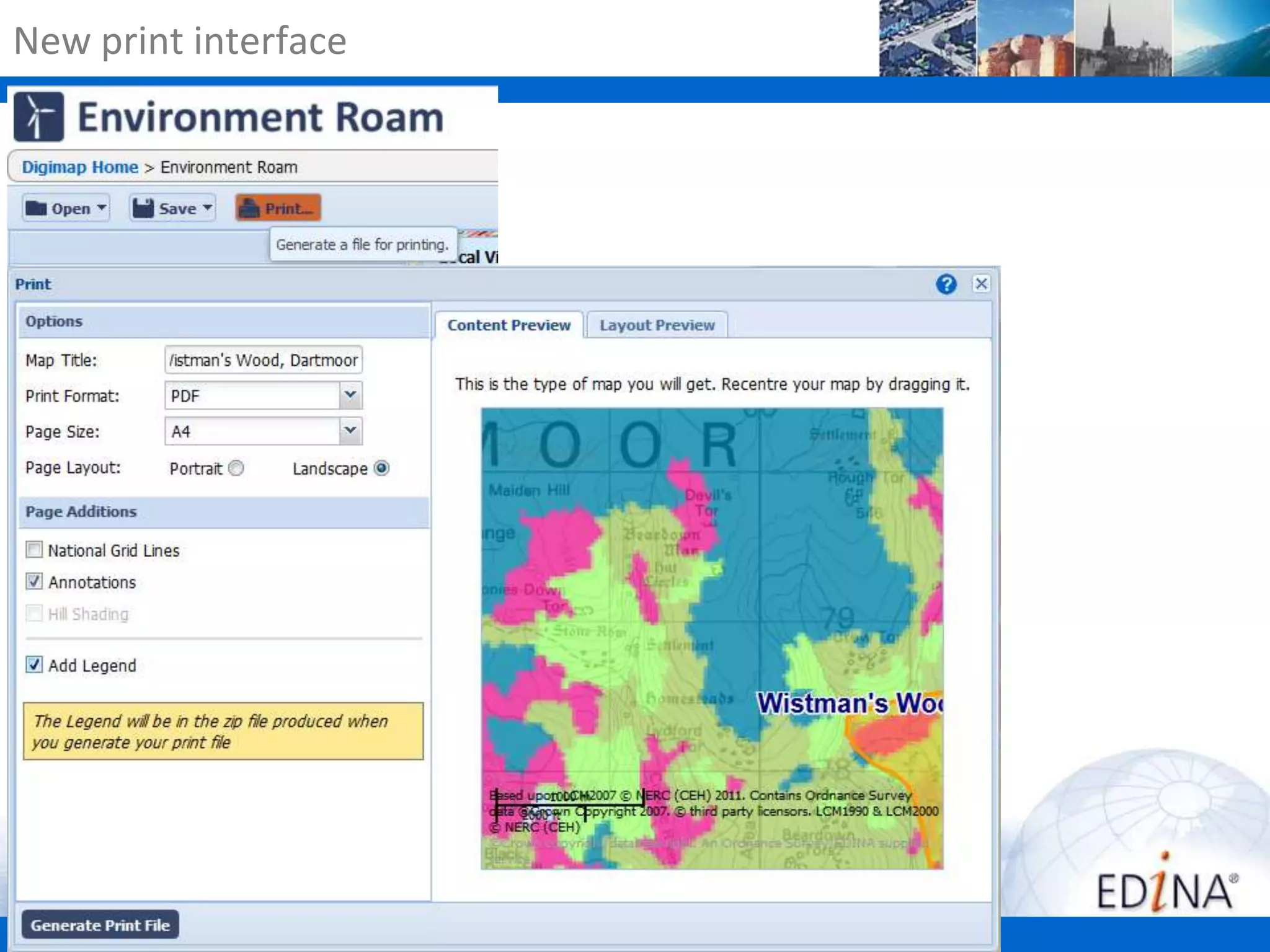Enable National Grid Lines checkbox
This screenshot has width=1270, height=952.
(35, 550)
